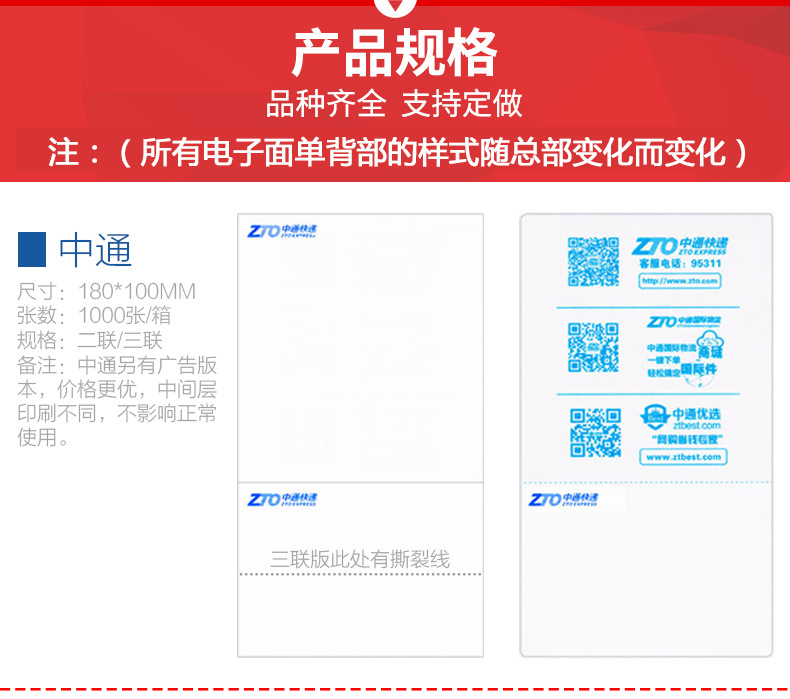Screen dimensions: 790x699
Task: Click ZTO logo atop the left label
Action: pos(282,231)
